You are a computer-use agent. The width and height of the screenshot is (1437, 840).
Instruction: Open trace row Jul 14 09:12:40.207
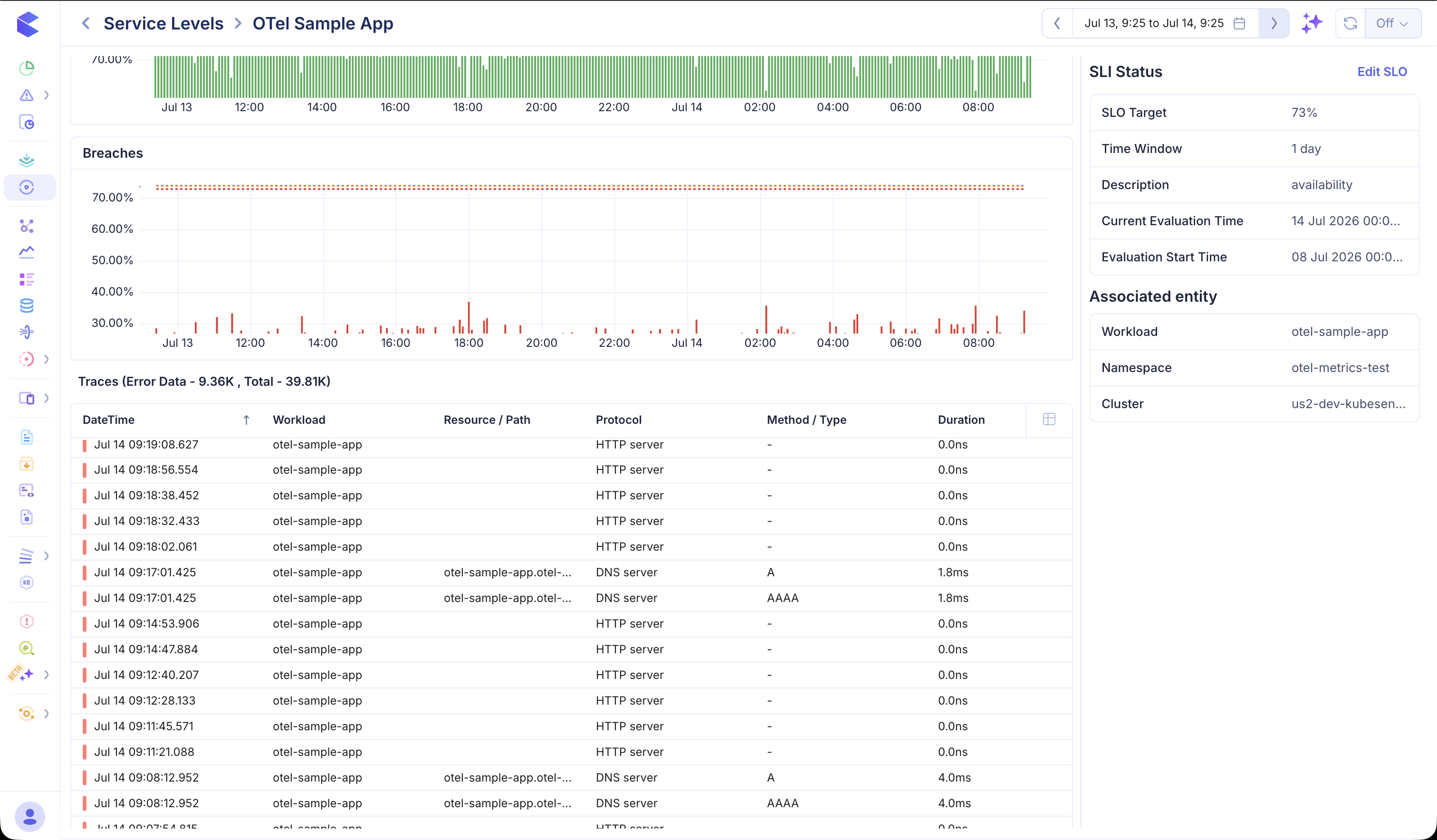571,675
